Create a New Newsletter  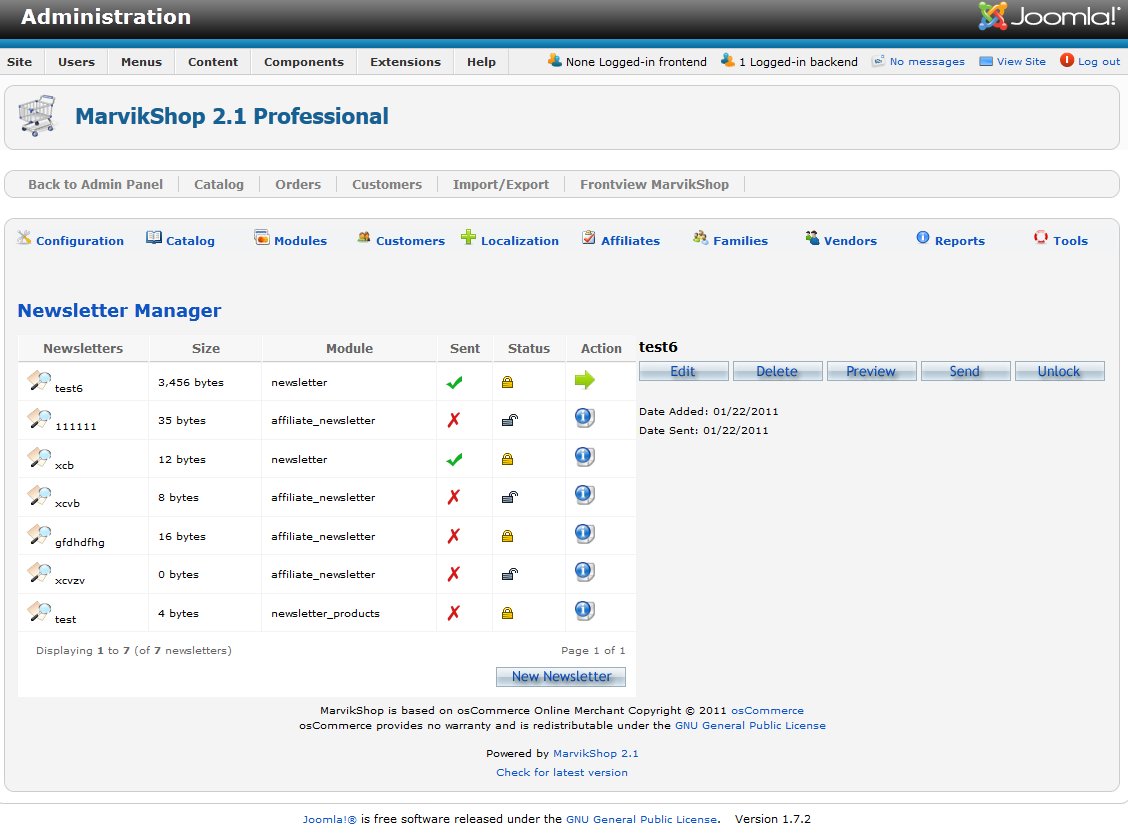(561, 677)
